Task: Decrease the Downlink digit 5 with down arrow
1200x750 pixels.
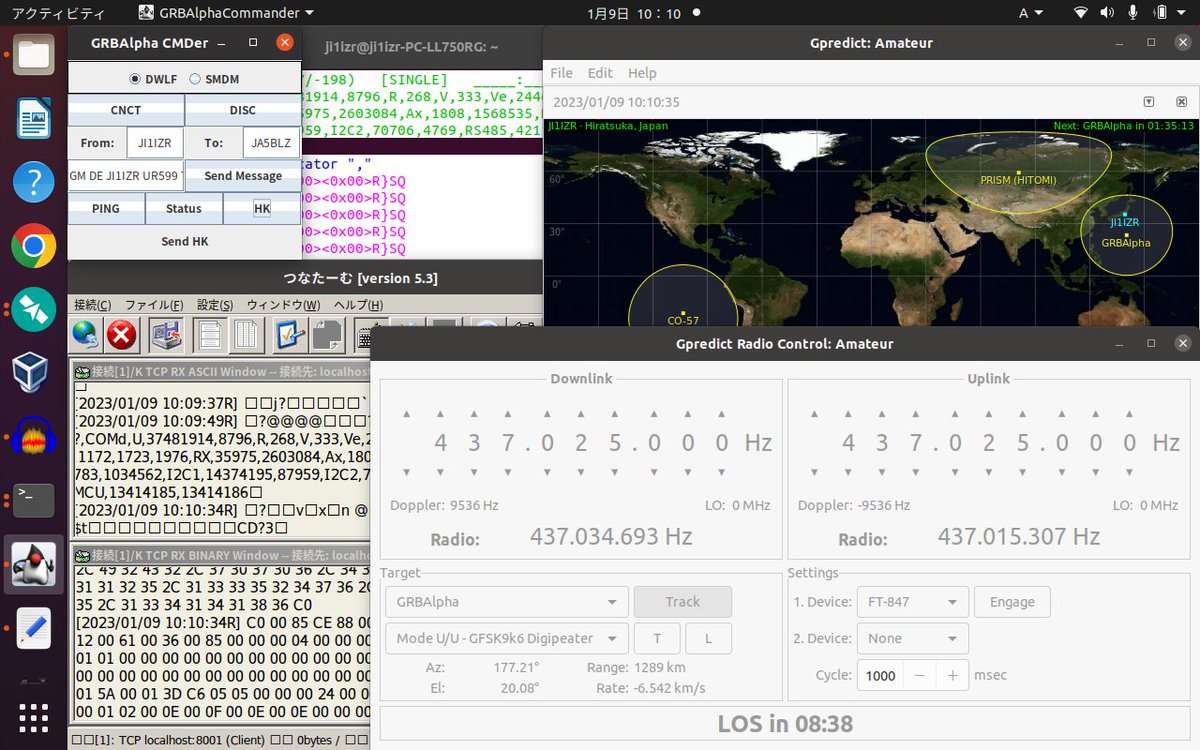Action: pyautogui.click(x=616, y=472)
